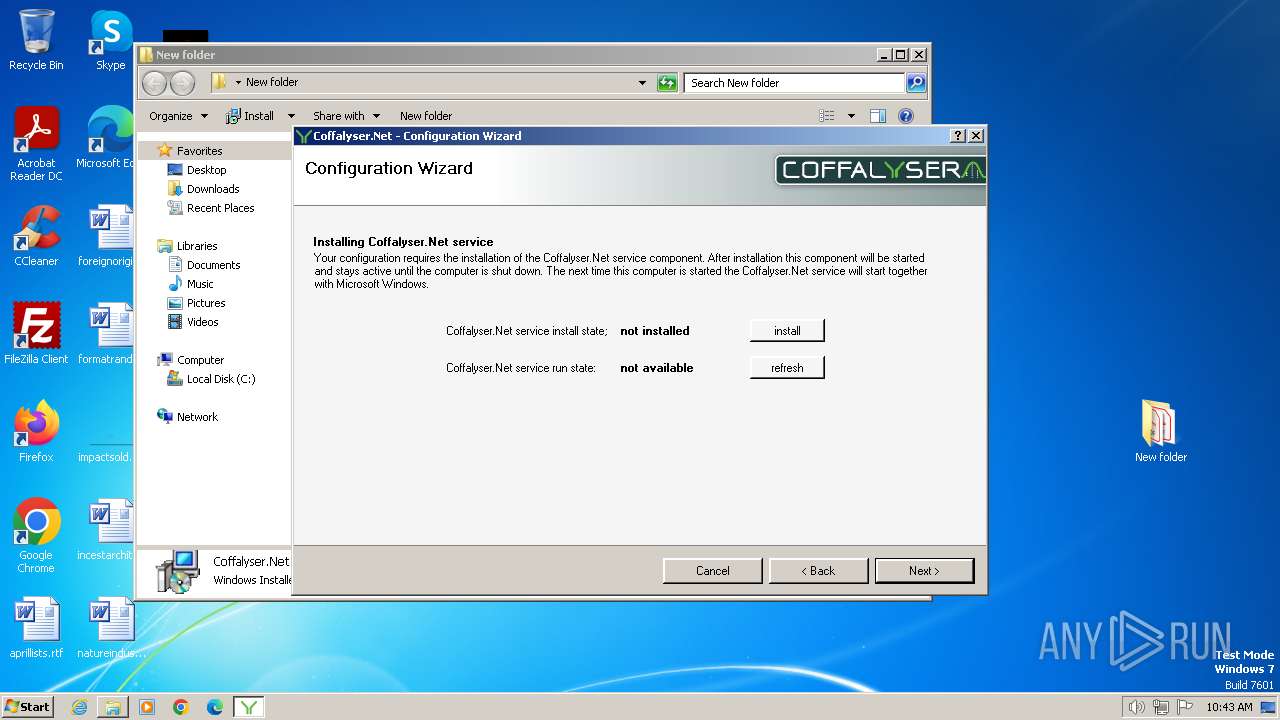
Task: Click the Explorer back navigation arrow
Action: [155, 83]
